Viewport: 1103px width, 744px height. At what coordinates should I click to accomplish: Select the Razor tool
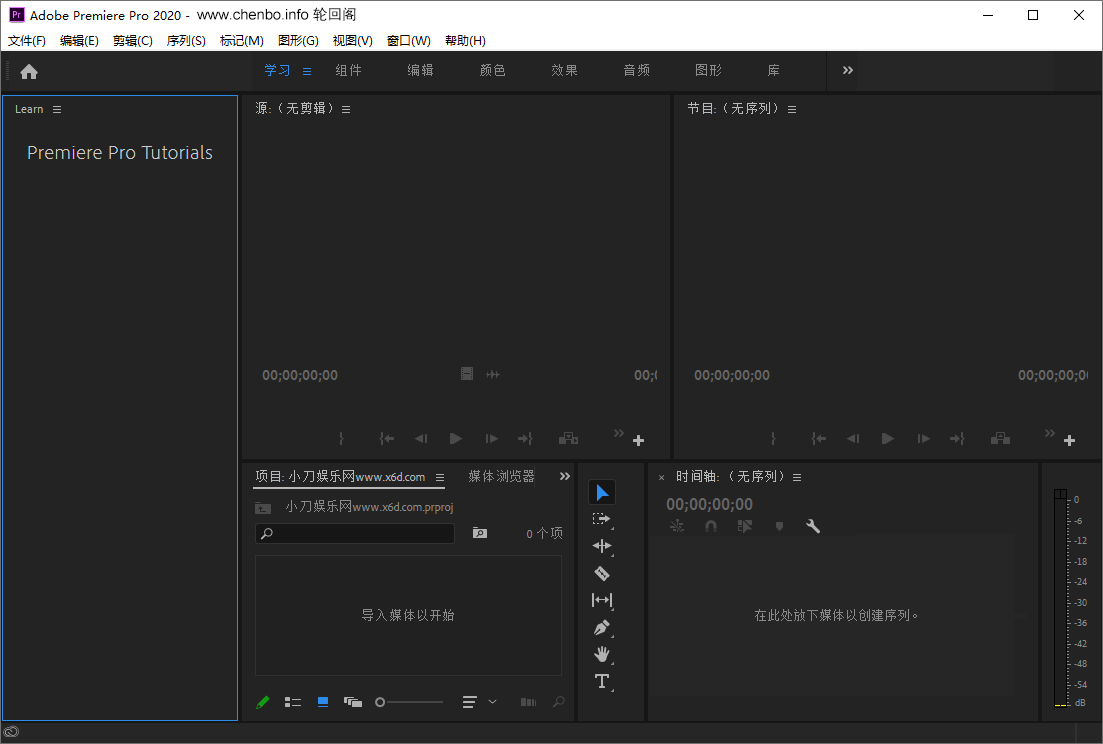coord(602,573)
